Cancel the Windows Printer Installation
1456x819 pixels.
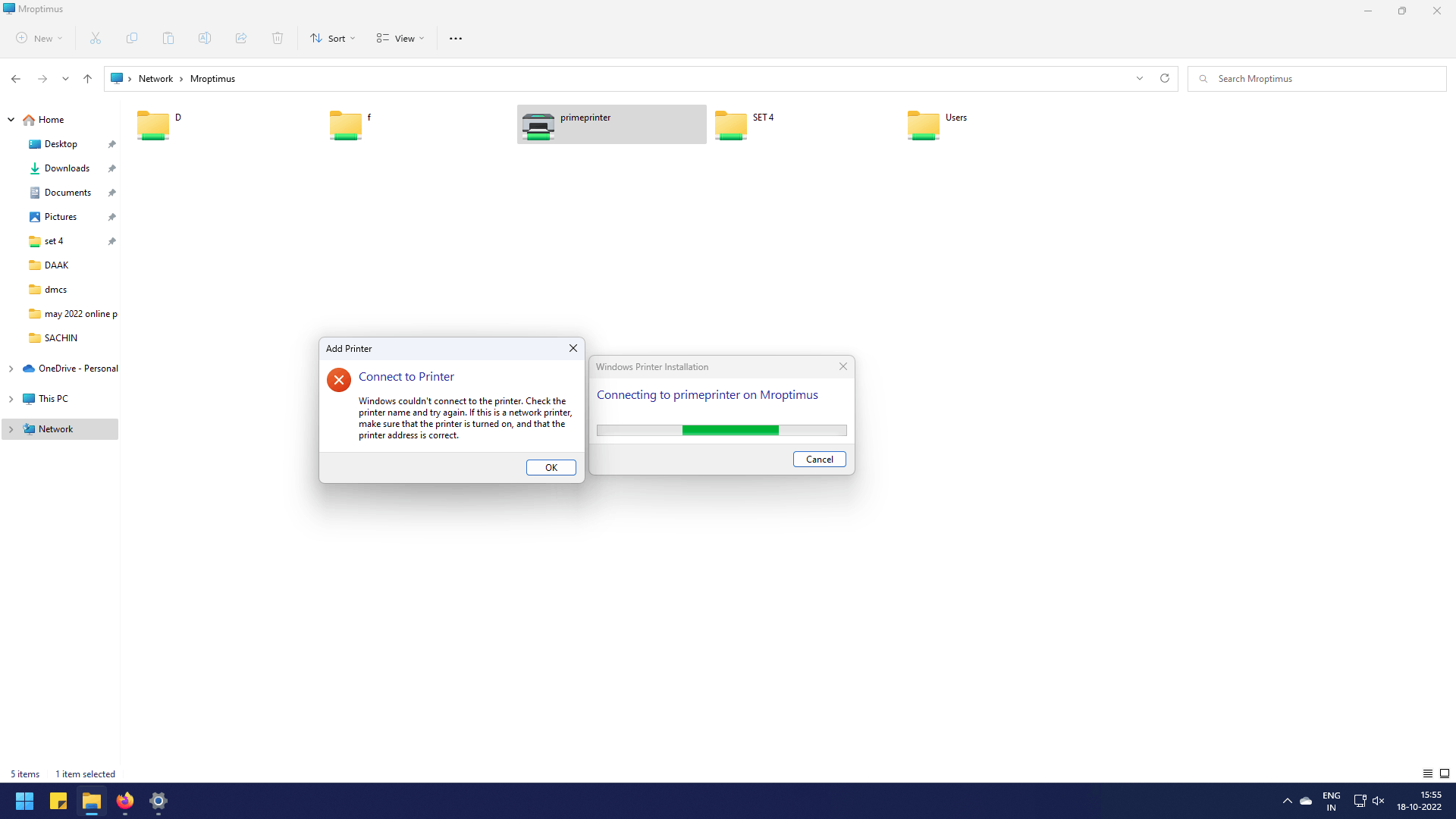click(819, 460)
